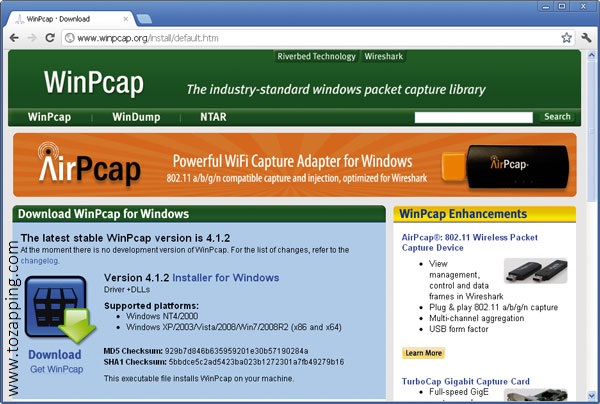Image resolution: width=600 pixels, height=404 pixels.
Task: Click the SHA1 Checksum value text
Action: (256, 362)
